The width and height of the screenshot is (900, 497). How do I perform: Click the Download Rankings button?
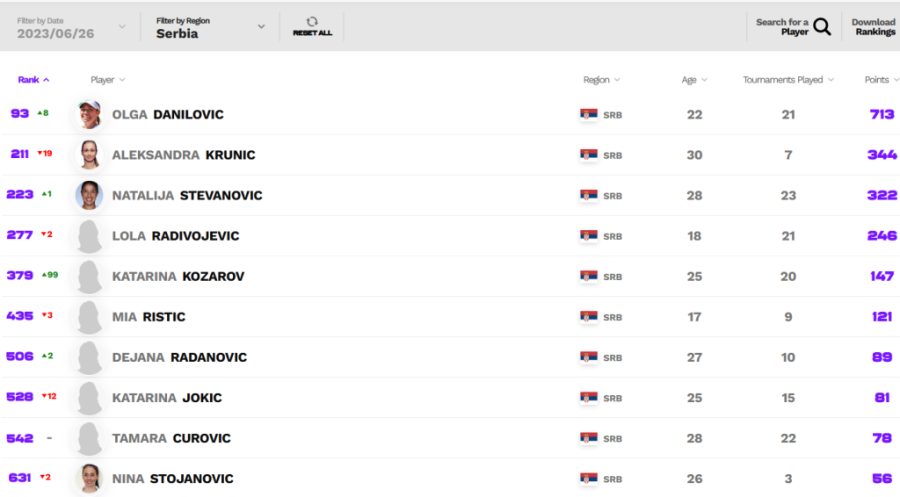(x=873, y=27)
